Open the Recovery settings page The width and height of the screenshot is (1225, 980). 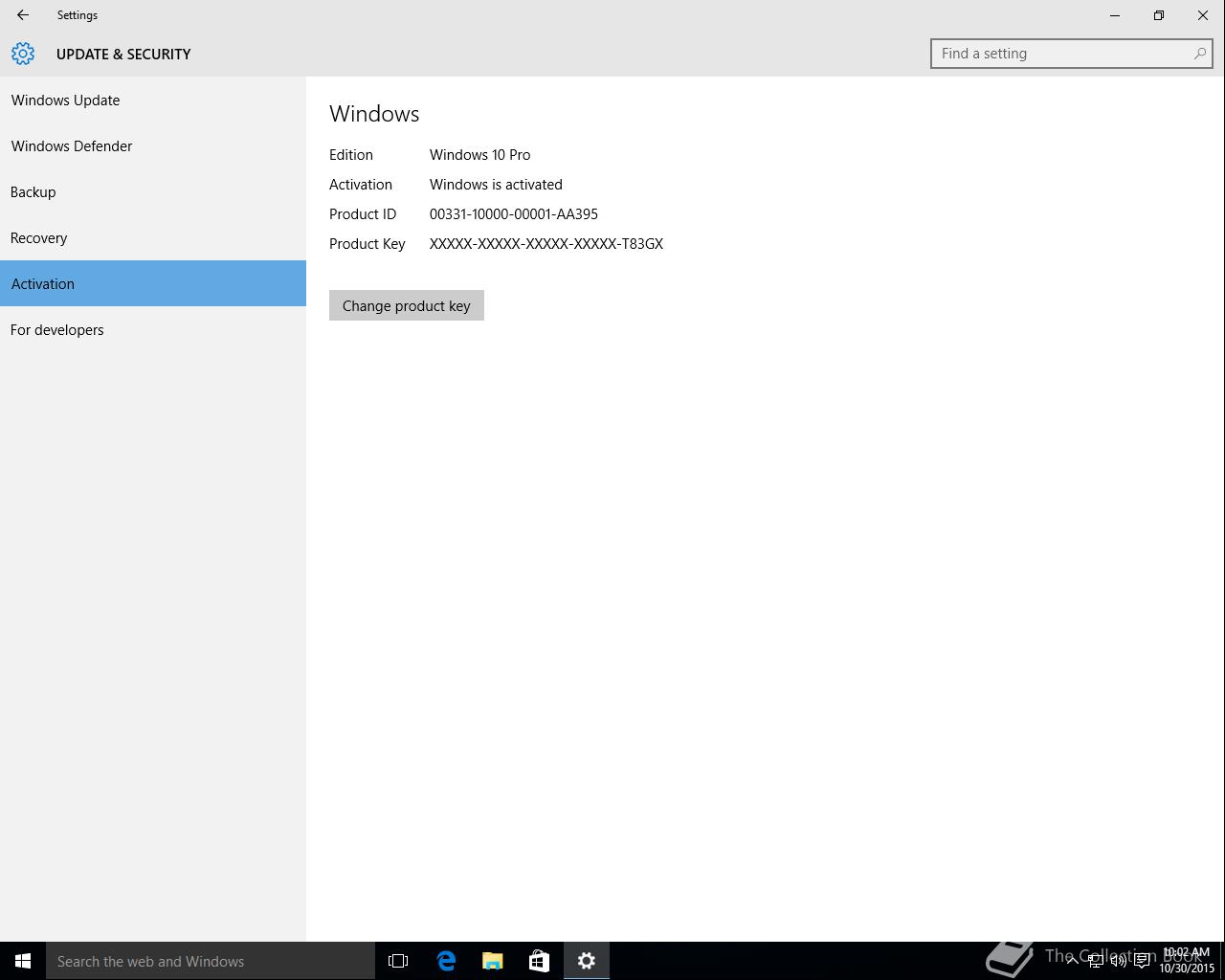153,237
